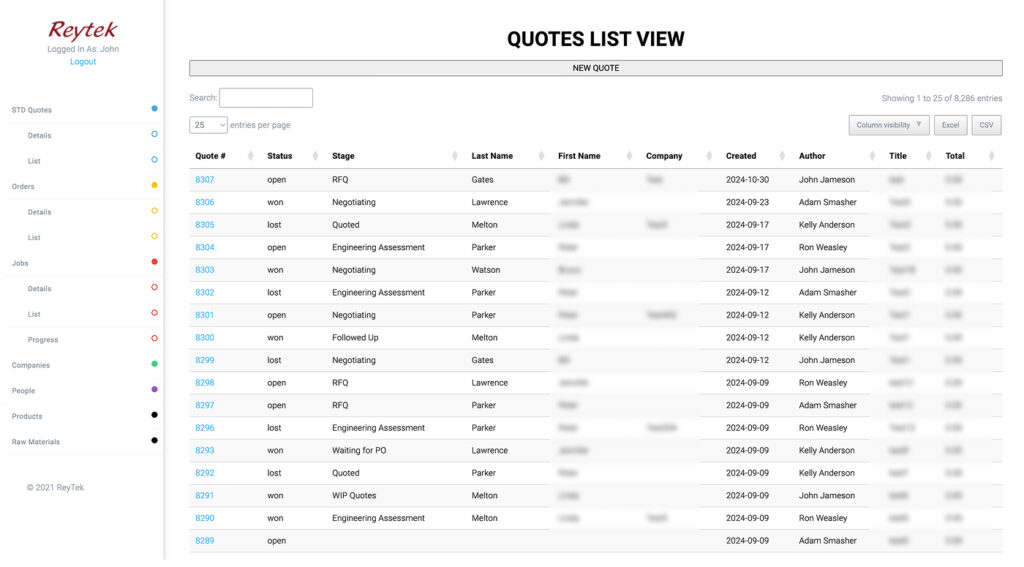Screen dimensions: 1024x567
Task: Sort by Quote # using its sort arrows
Action: [250, 155]
